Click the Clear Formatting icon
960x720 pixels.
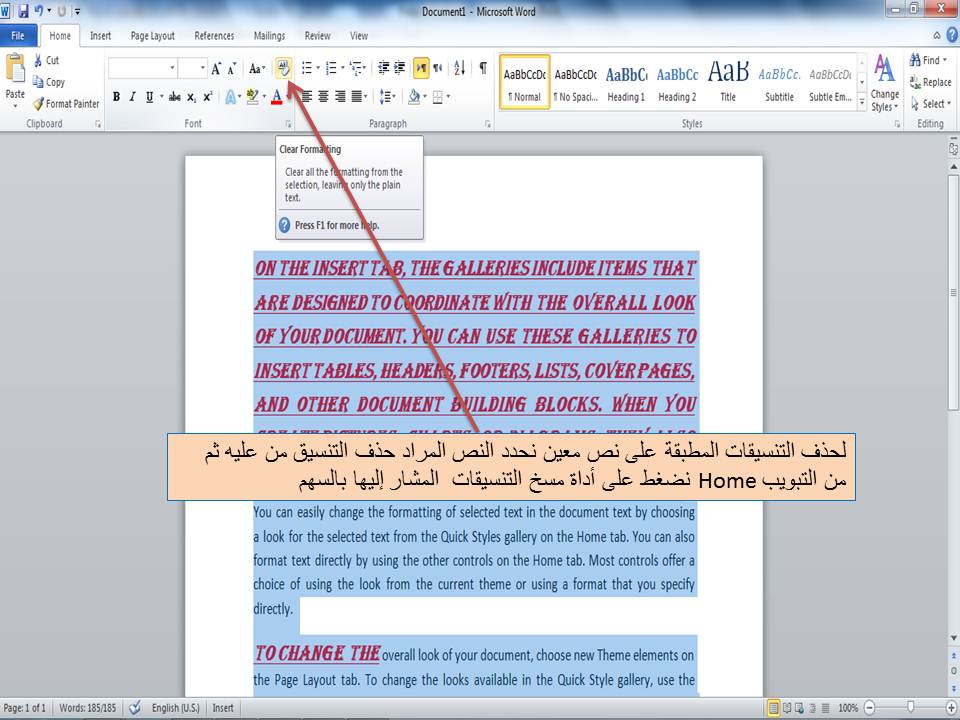pyautogui.click(x=283, y=67)
